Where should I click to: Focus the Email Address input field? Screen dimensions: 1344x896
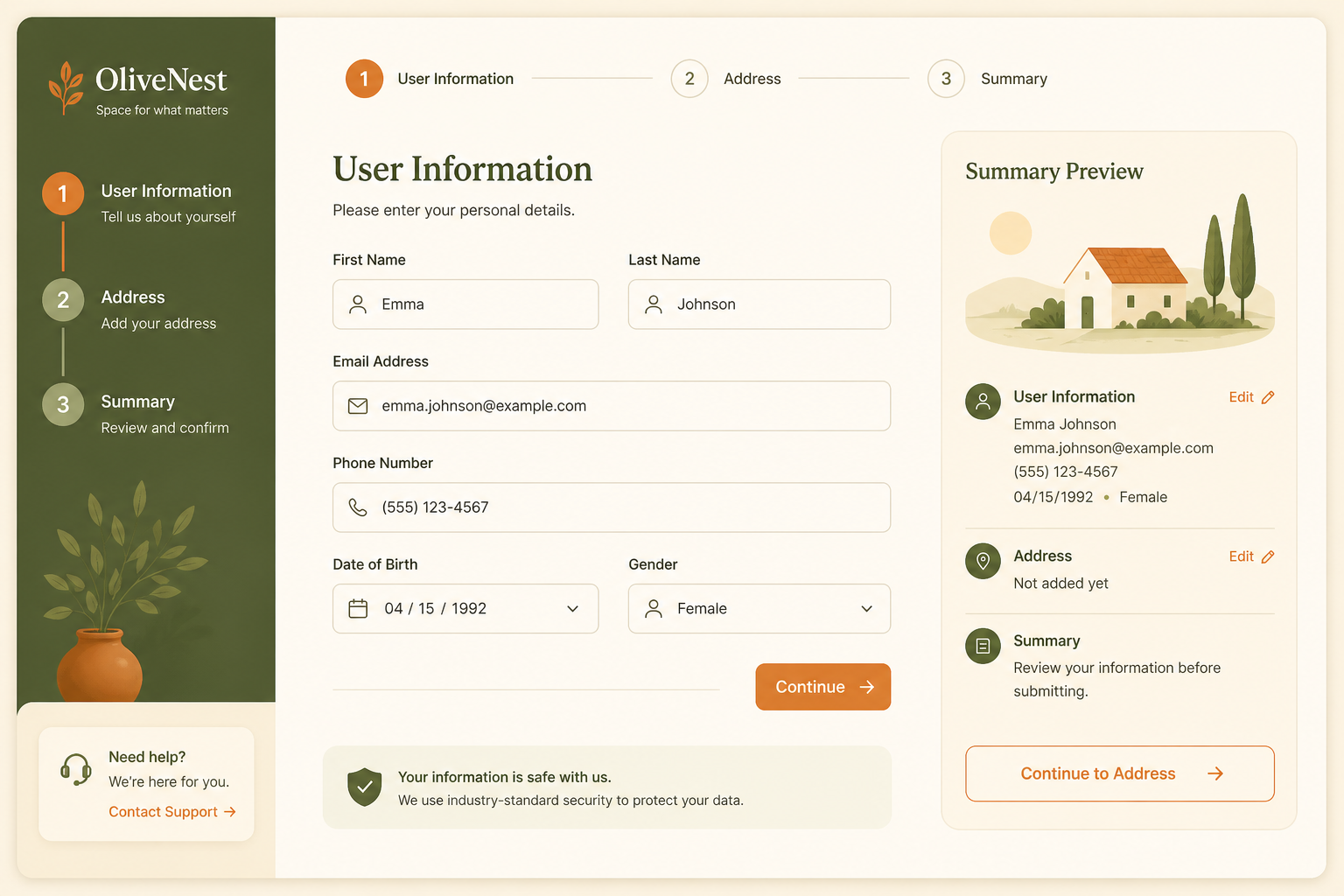point(612,406)
